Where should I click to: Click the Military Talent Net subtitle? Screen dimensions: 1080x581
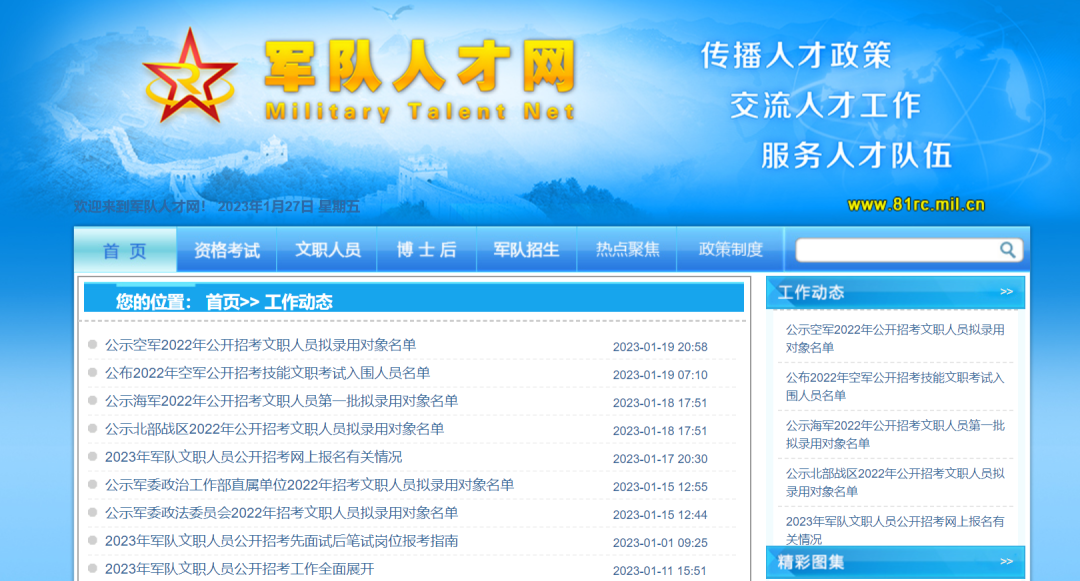(x=420, y=112)
